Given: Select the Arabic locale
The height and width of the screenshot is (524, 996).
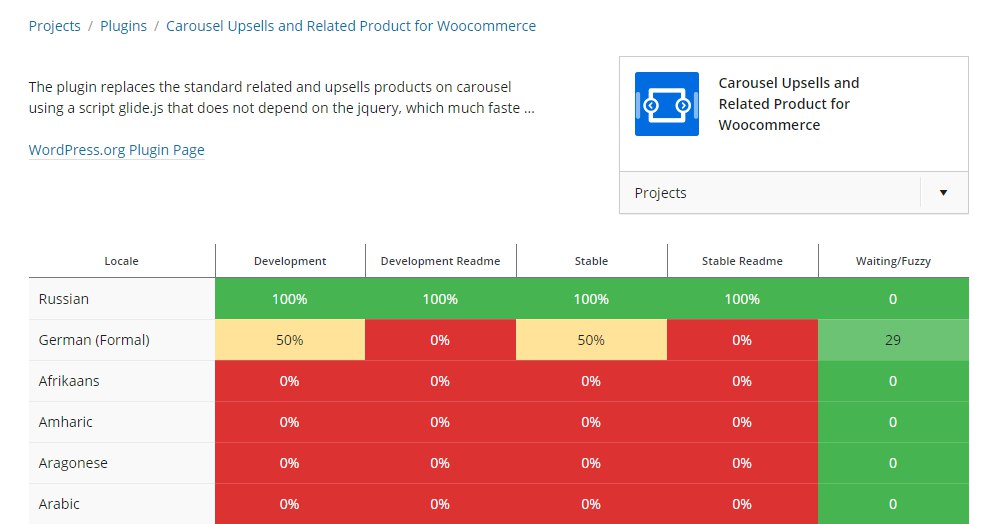Looking at the screenshot, I should coord(59,504).
